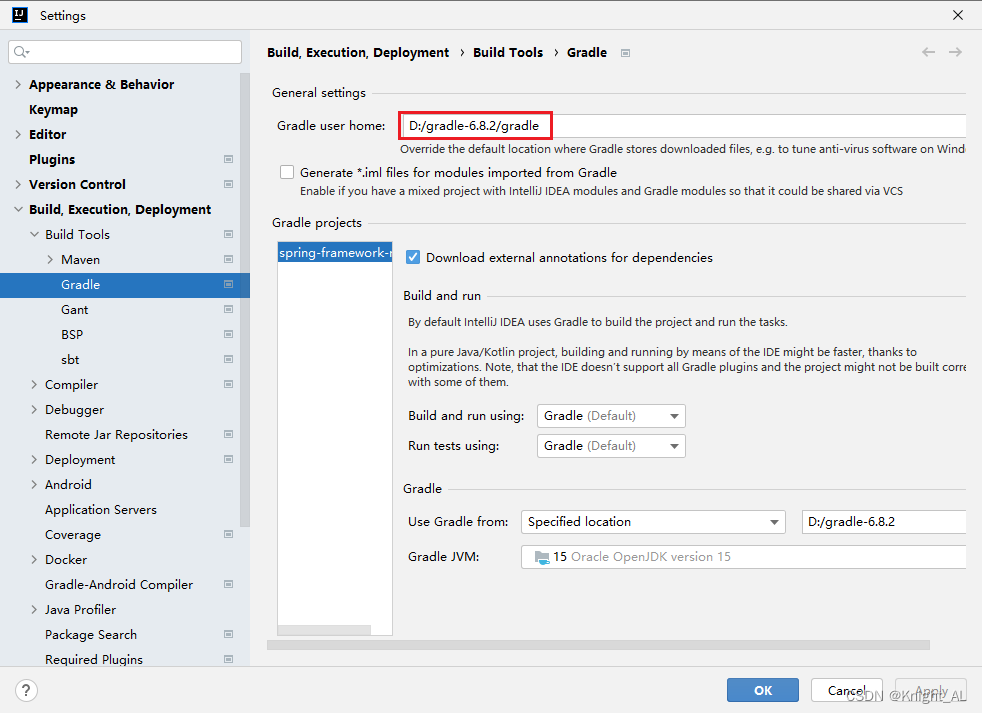Collapse Build, Execution, Deployment section
Screen dimensions: 982x713
[x=18, y=209]
